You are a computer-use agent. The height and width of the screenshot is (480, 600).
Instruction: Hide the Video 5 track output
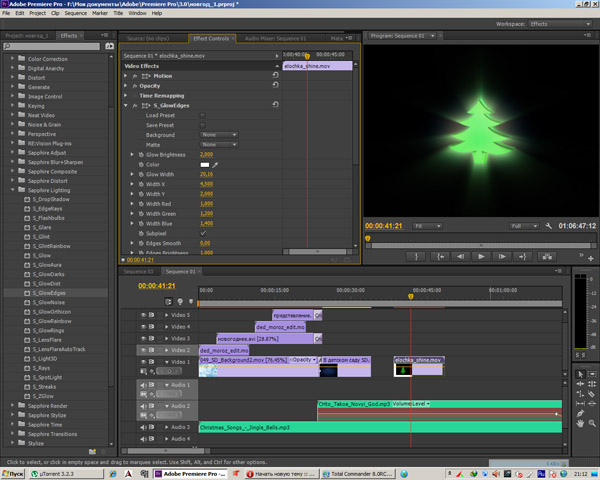[x=143, y=314]
